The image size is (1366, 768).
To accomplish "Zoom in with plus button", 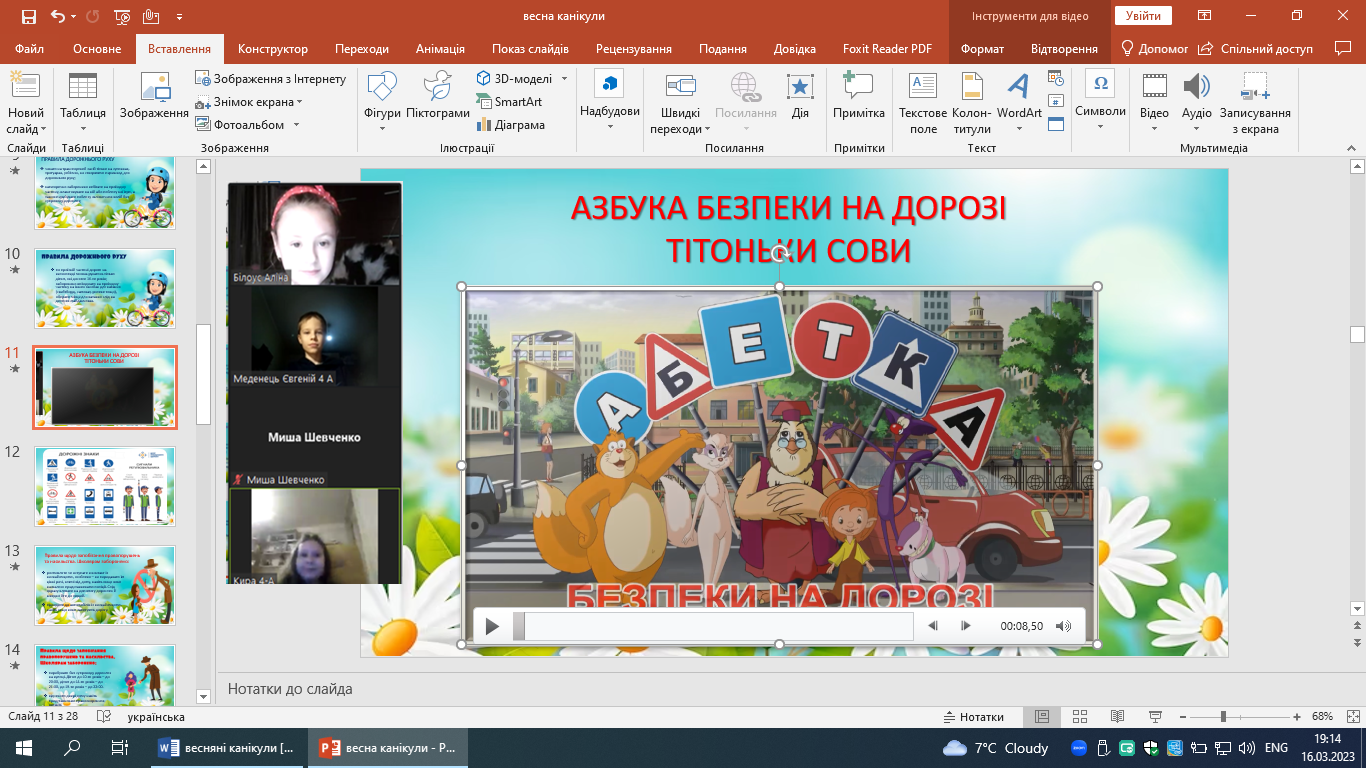I will pos(1297,717).
